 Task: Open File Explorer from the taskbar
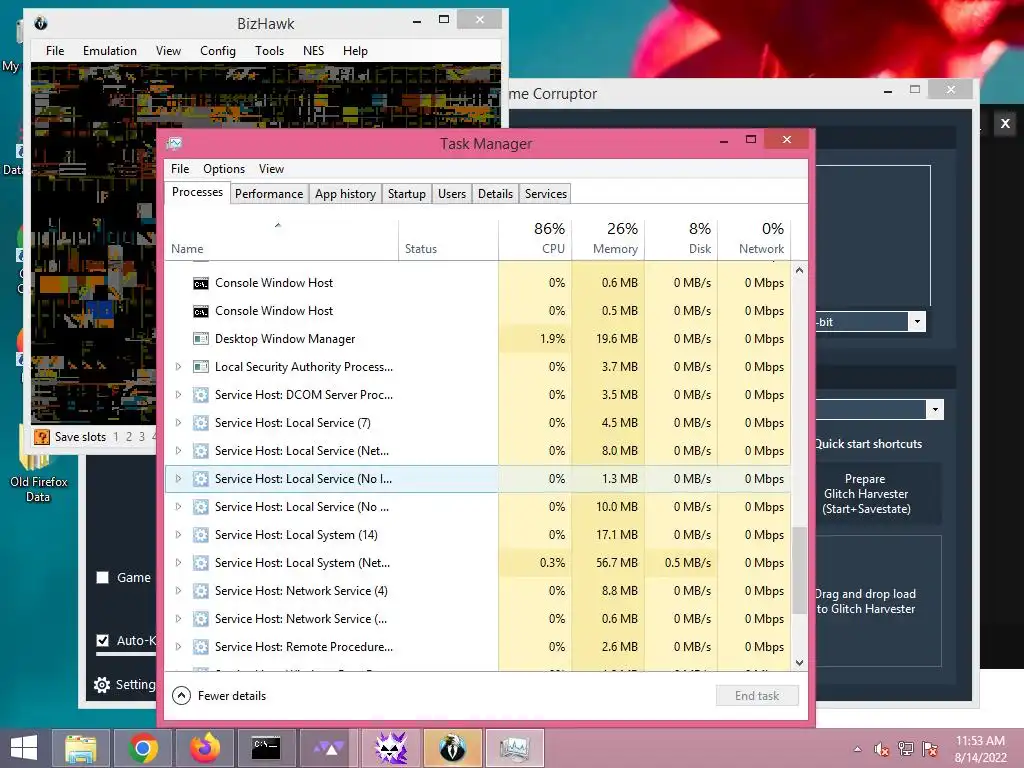point(80,748)
